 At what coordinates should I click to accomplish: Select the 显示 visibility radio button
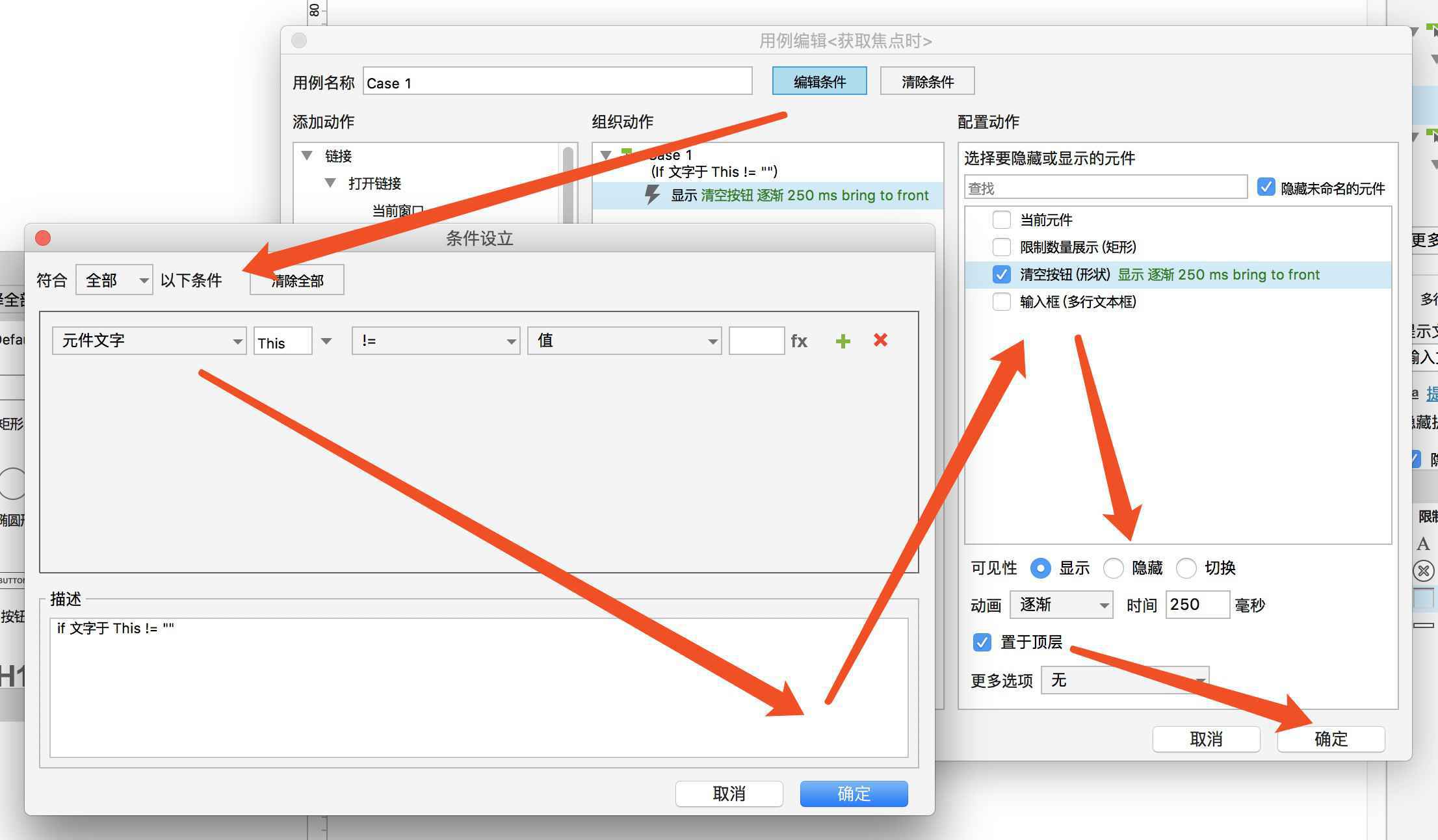(1040, 568)
